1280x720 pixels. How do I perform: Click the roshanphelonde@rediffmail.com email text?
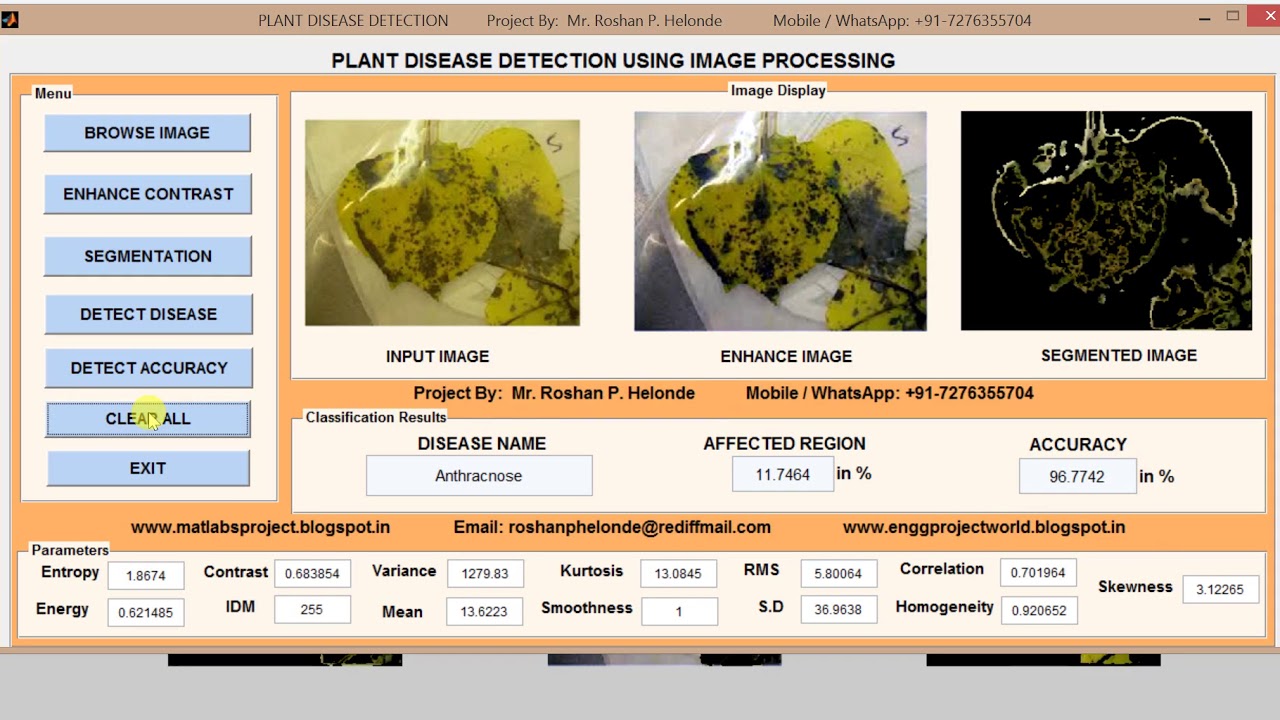click(x=639, y=527)
